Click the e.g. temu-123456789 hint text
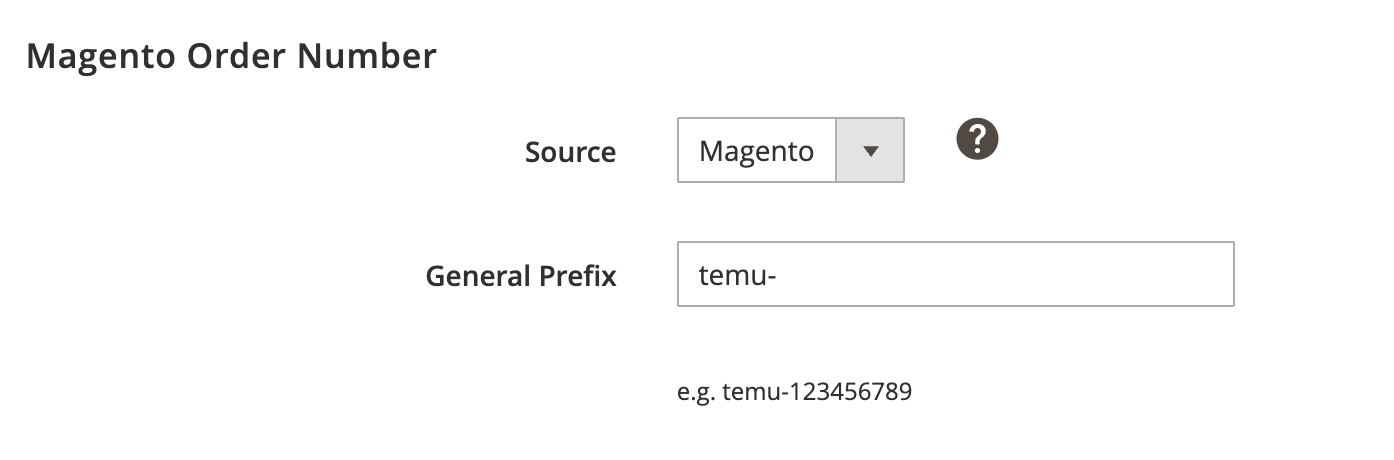 [x=794, y=391]
